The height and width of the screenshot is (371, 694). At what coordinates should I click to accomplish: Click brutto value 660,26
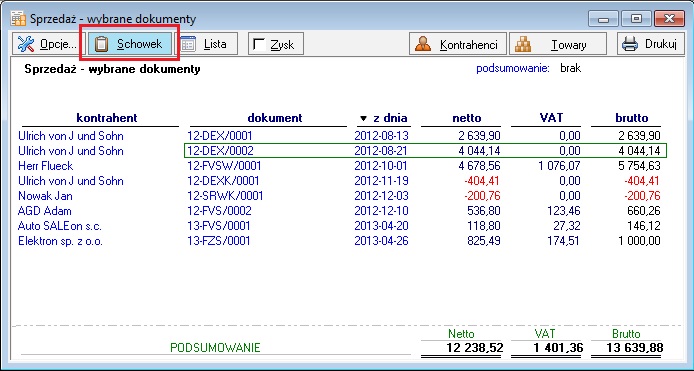click(x=644, y=211)
